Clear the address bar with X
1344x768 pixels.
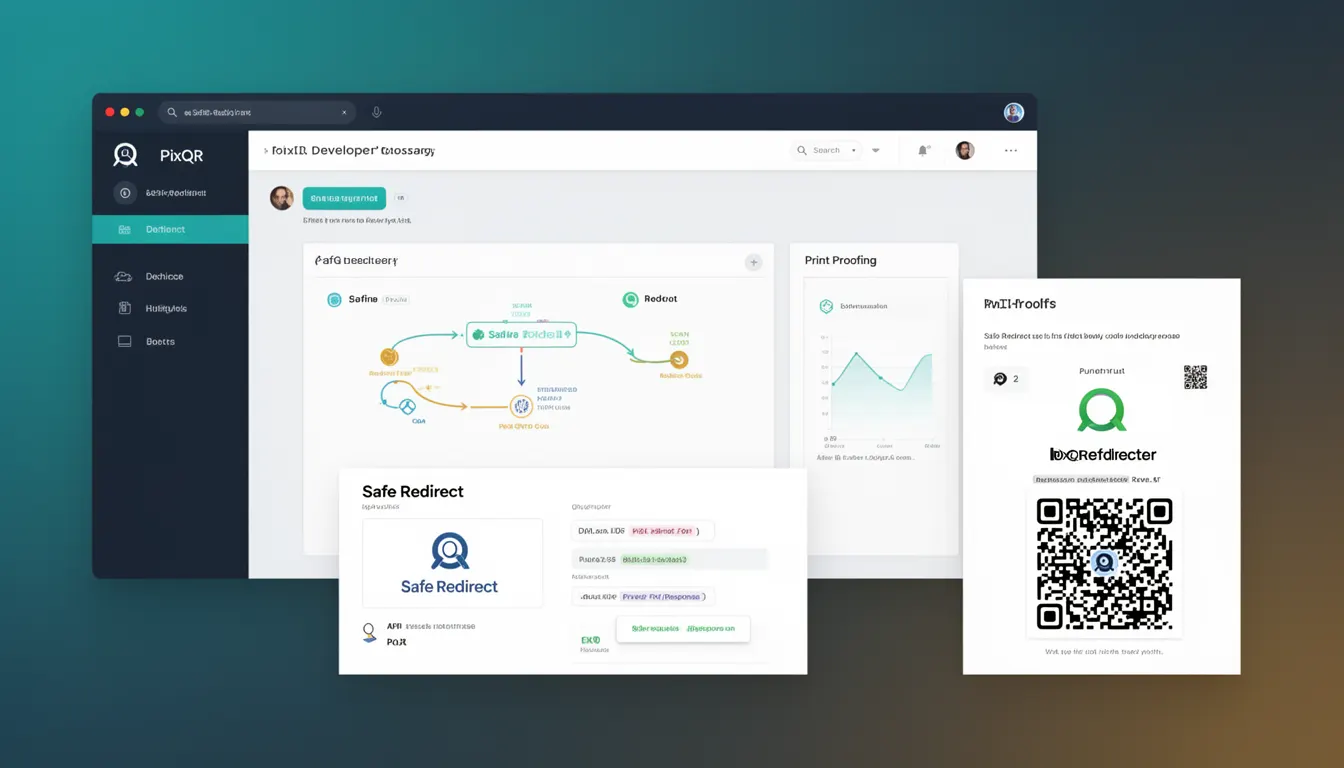pos(345,113)
